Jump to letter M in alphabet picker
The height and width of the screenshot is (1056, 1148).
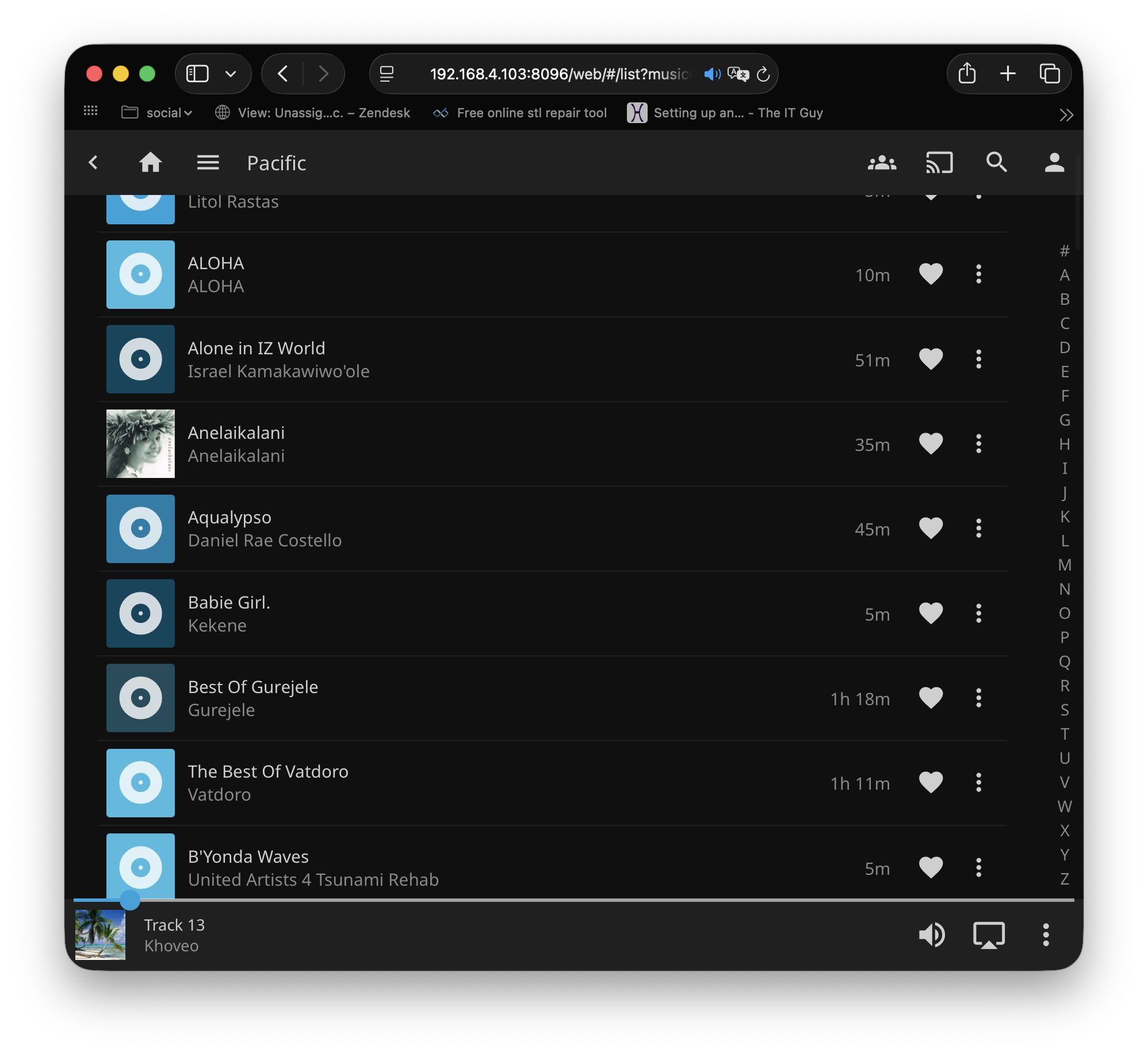pyautogui.click(x=1065, y=565)
